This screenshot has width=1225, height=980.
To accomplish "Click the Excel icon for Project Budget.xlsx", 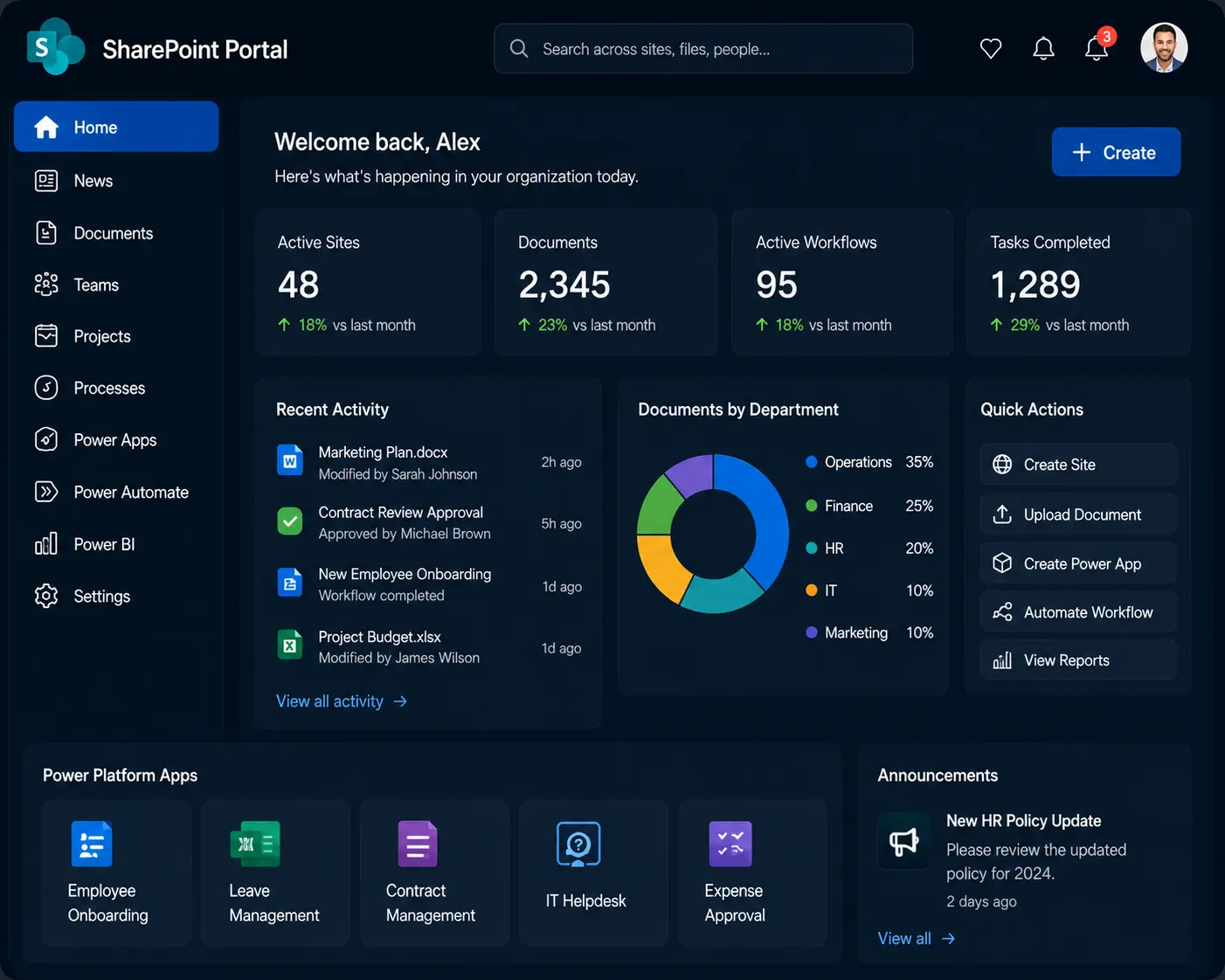I will coord(290,645).
